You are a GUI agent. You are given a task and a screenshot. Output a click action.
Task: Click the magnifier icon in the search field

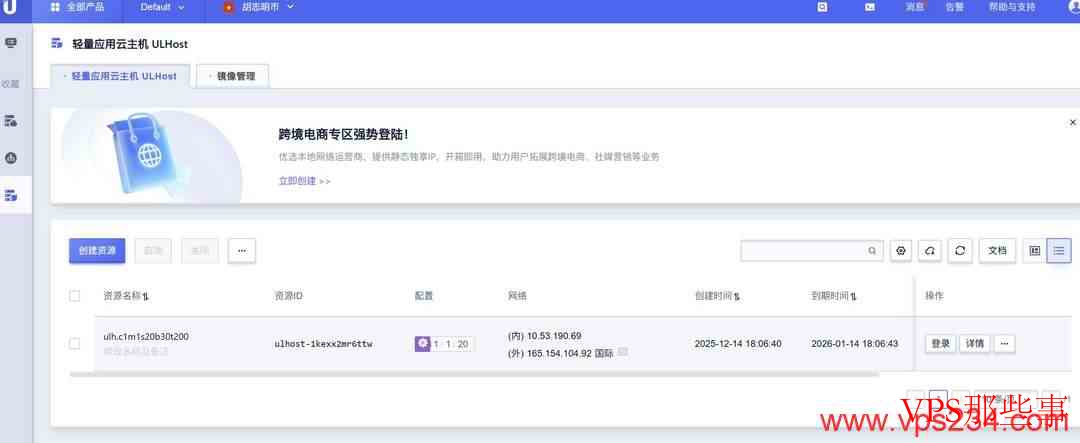[x=872, y=251]
